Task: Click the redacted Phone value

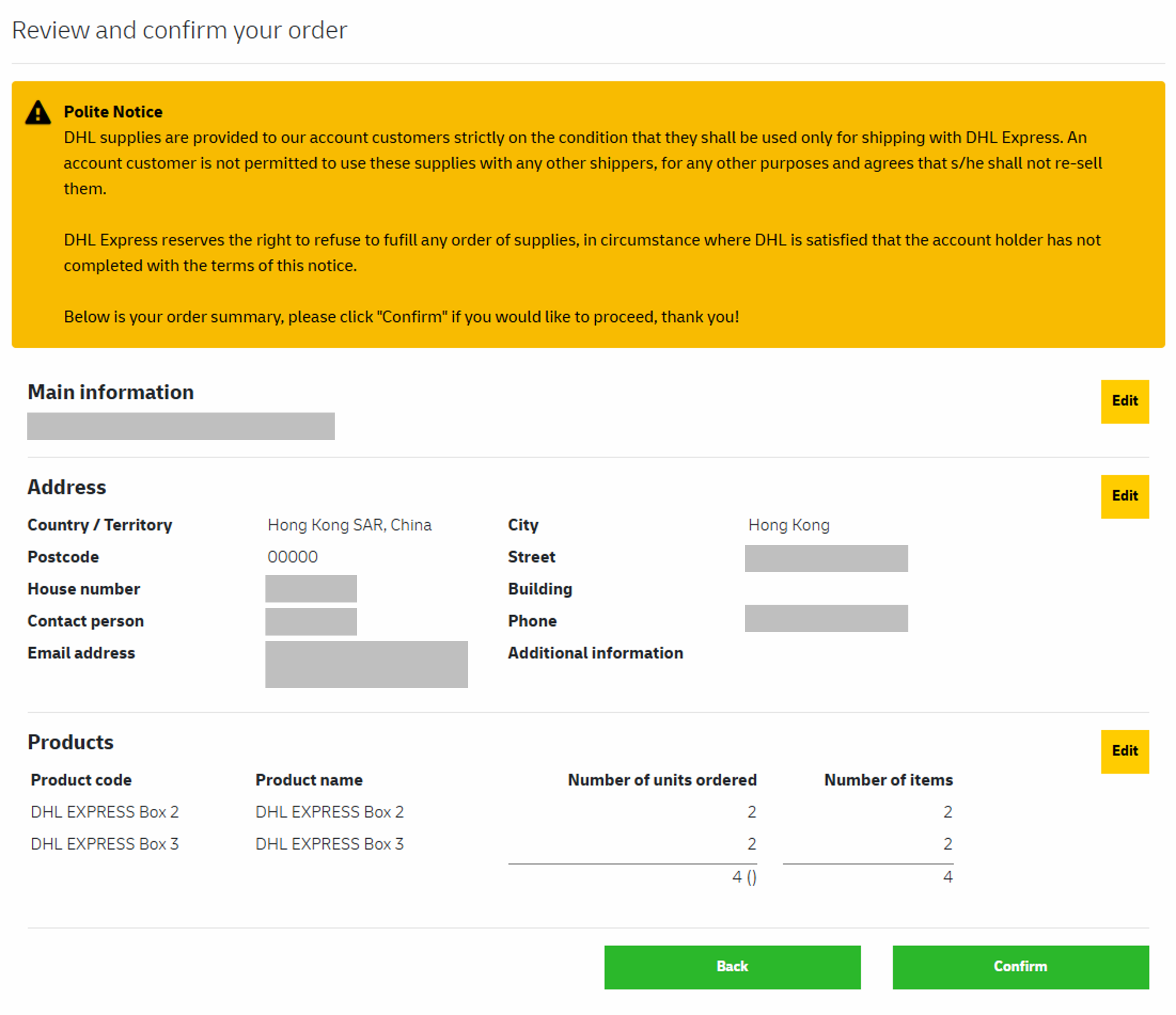Action: 826,618
